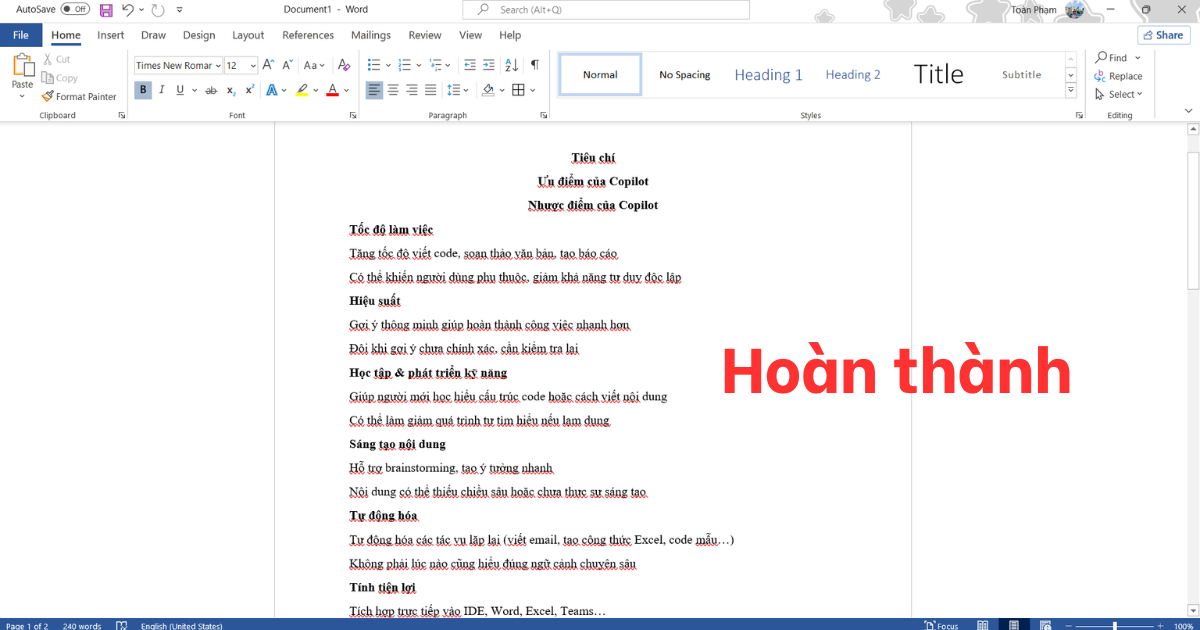Screen dimensions: 1200x630
Task: Open the font name combo box
Action: 176,65
